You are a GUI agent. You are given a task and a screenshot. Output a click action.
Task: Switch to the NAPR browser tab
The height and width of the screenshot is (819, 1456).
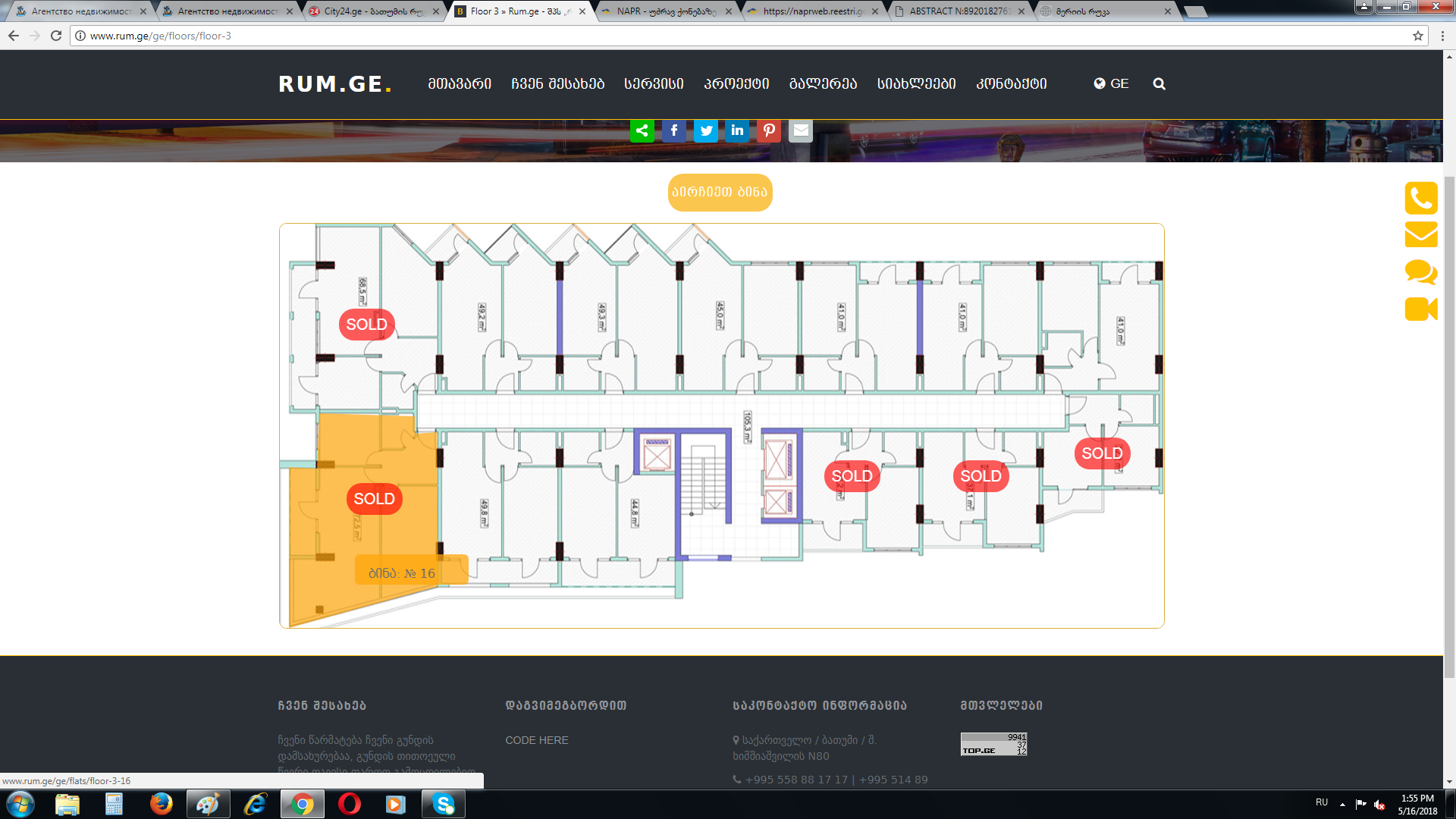666,11
